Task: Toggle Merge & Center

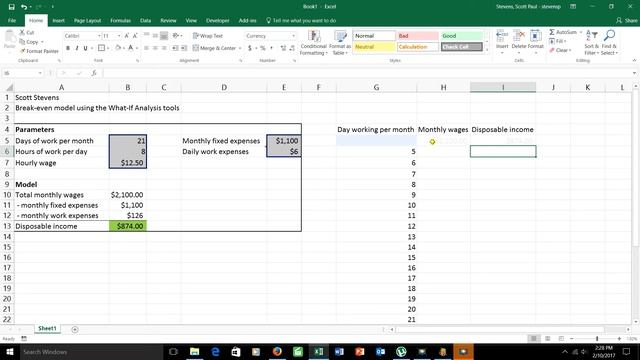Action: tap(214, 48)
